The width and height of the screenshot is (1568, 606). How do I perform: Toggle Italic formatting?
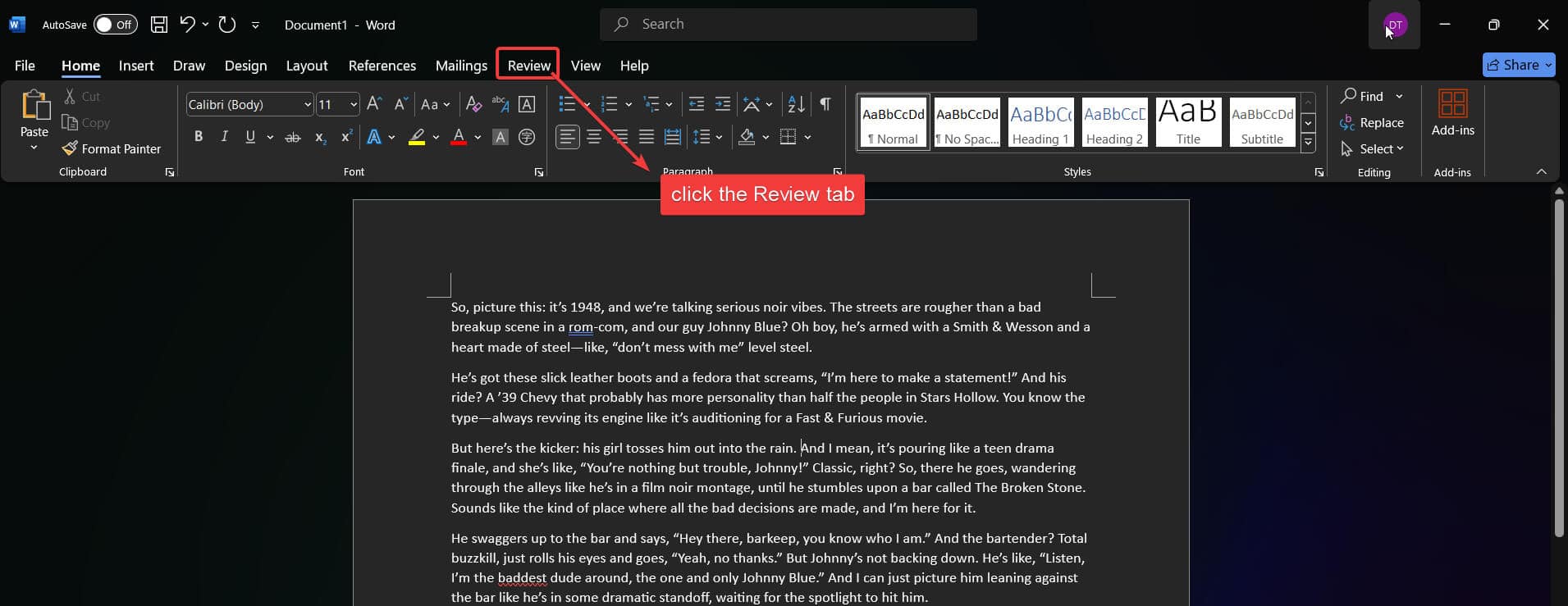pos(224,137)
